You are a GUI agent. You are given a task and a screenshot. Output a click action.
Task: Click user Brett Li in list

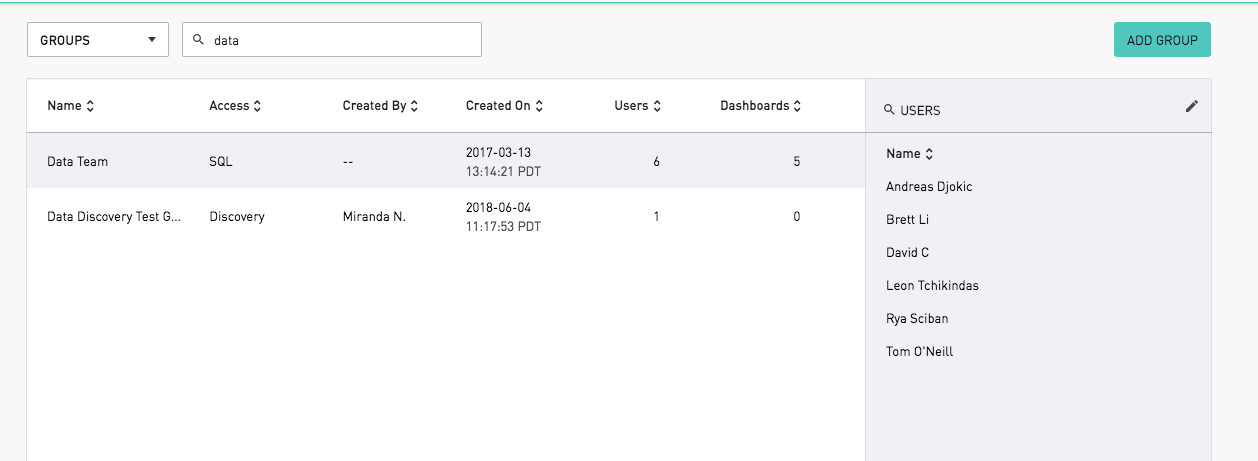908,220
